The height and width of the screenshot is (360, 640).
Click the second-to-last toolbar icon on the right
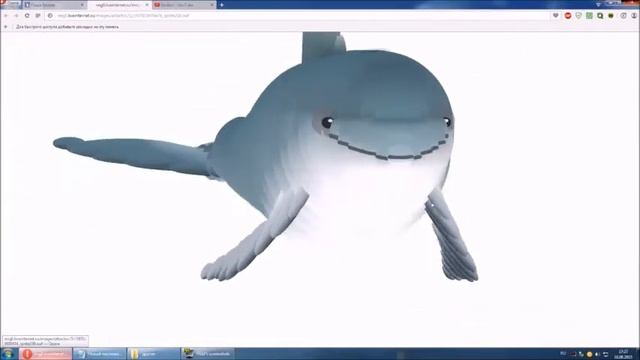point(623,16)
